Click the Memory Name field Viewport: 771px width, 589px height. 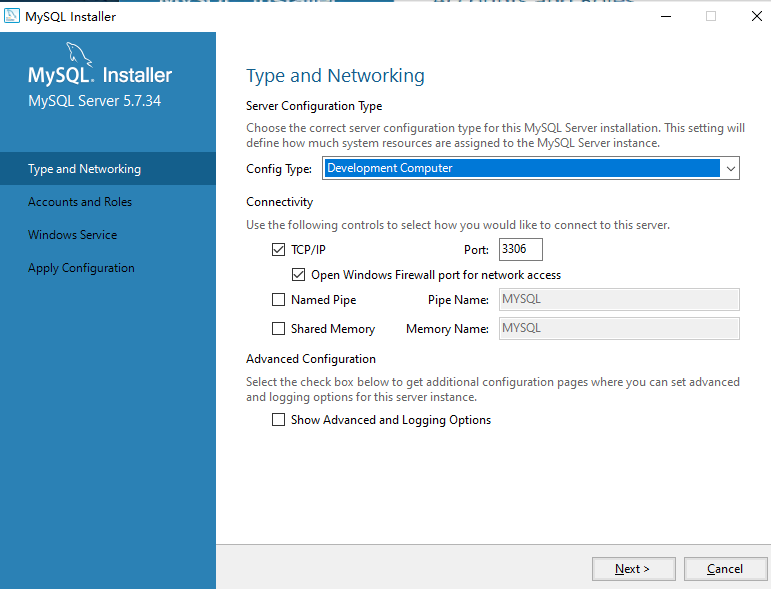click(x=619, y=328)
